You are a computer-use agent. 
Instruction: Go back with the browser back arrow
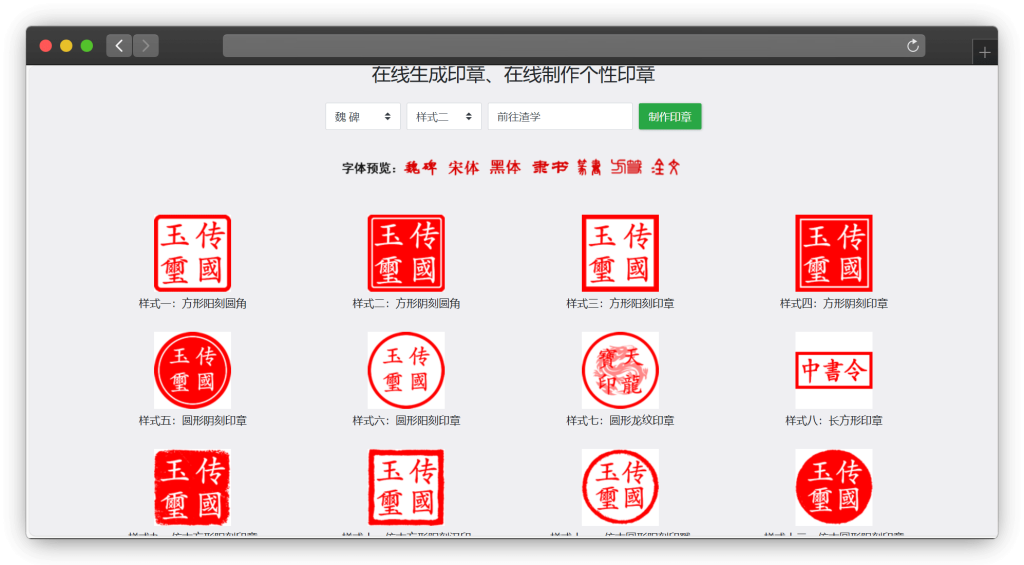pyautogui.click(x=119, y=46)
